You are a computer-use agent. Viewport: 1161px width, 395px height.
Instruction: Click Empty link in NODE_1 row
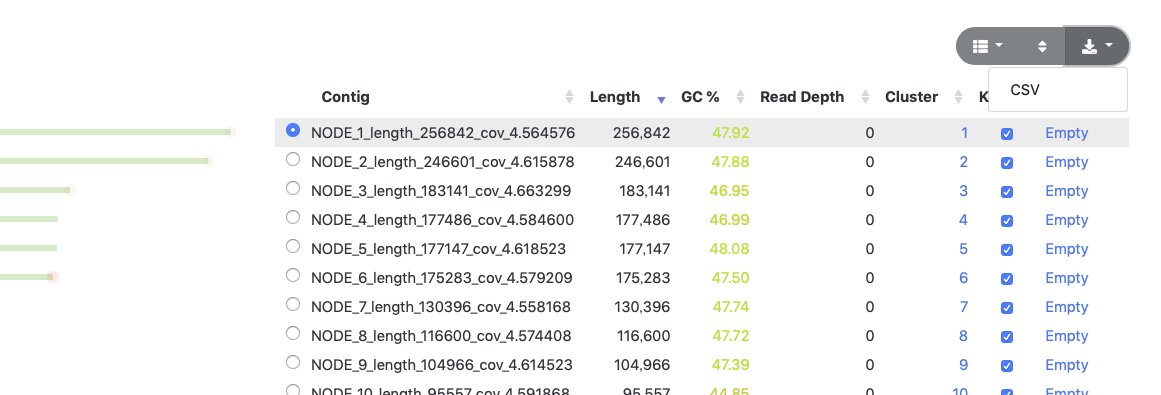pyautogui.click(x=1066, y=133)
